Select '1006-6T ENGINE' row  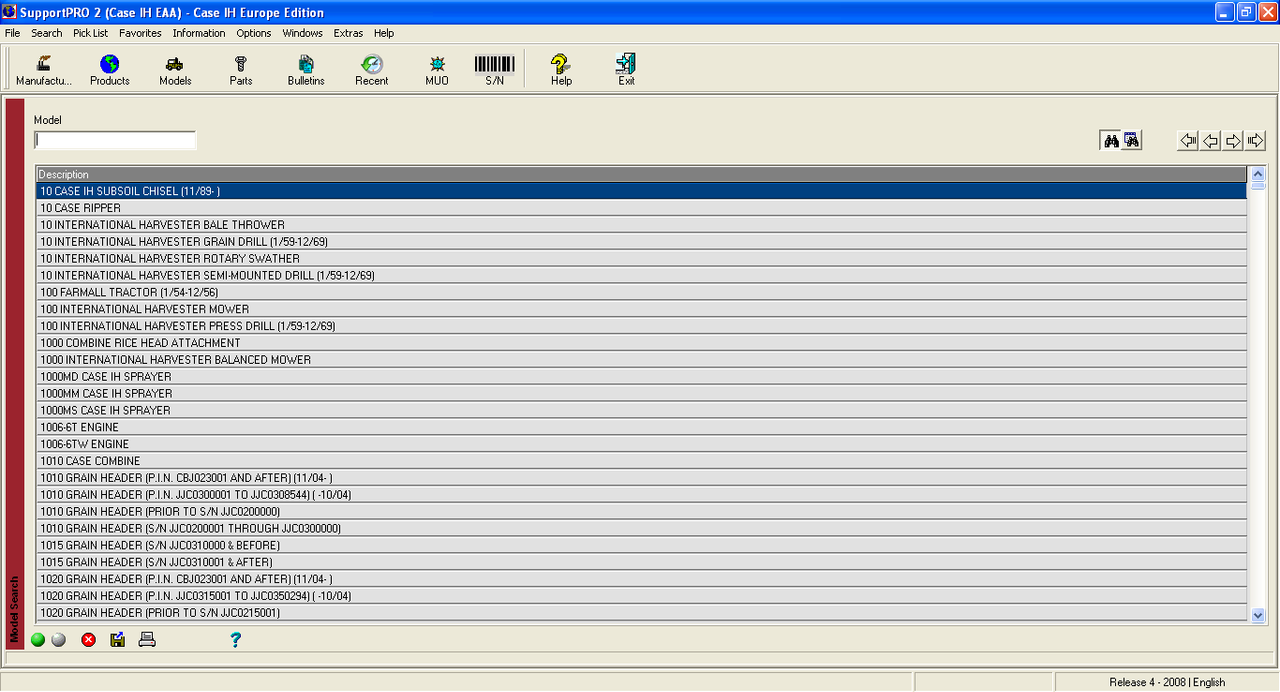642,427
